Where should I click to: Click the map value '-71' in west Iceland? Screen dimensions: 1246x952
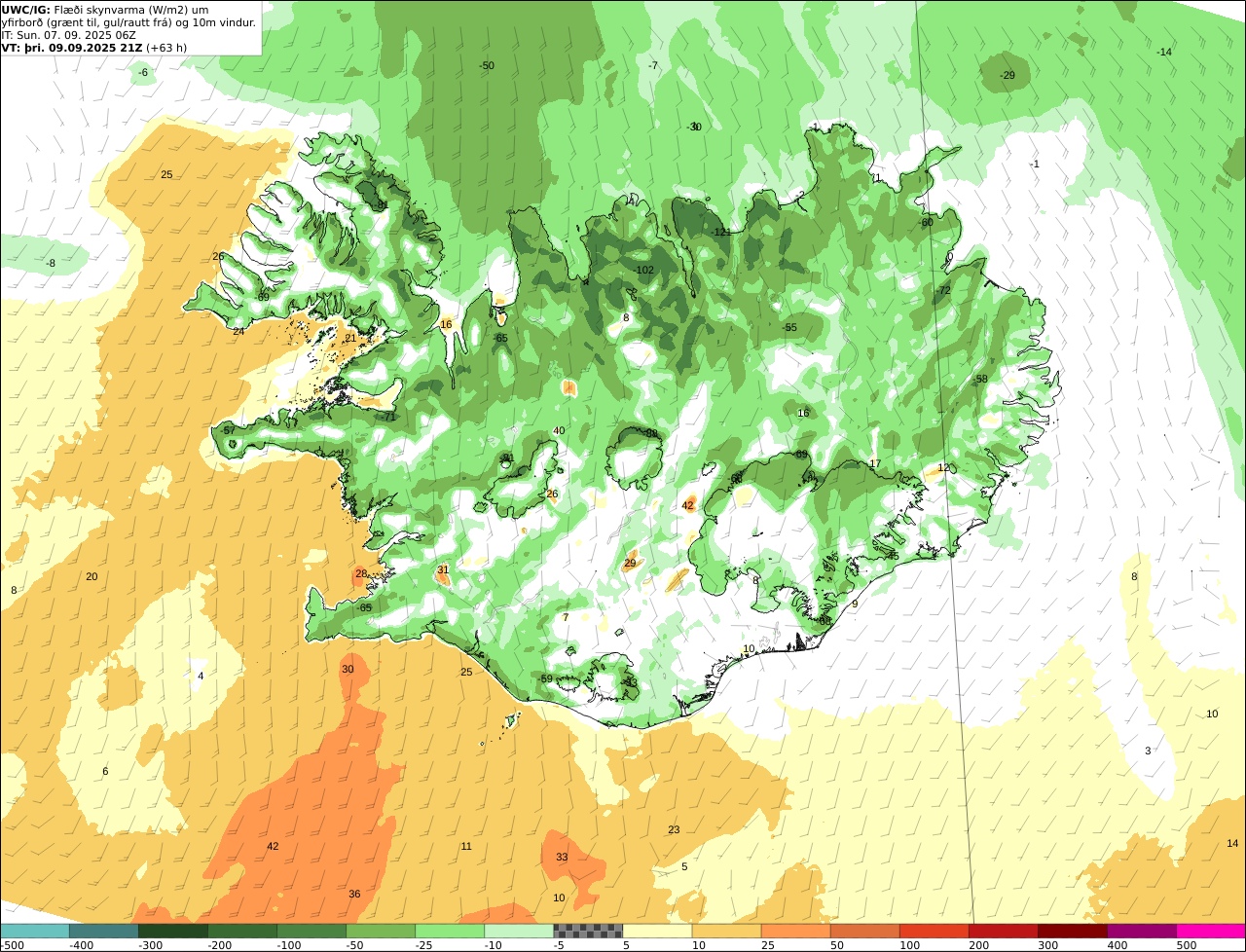[389, 417]
